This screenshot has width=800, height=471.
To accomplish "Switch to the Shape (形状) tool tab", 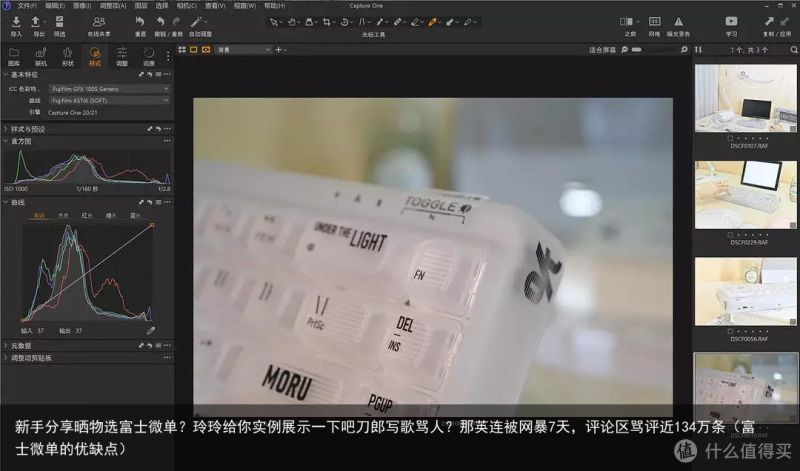I will coord(67,56).
